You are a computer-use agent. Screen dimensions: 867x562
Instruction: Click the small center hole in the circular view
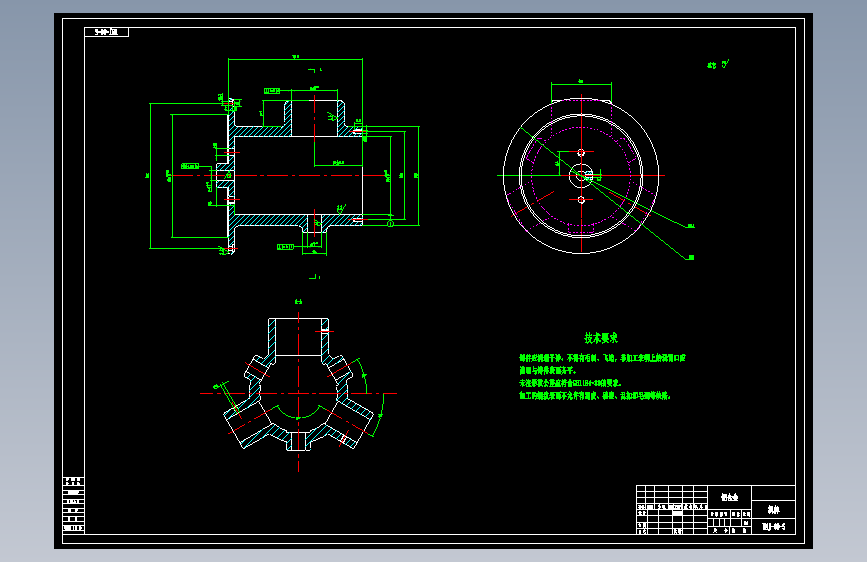coord(581,175)
